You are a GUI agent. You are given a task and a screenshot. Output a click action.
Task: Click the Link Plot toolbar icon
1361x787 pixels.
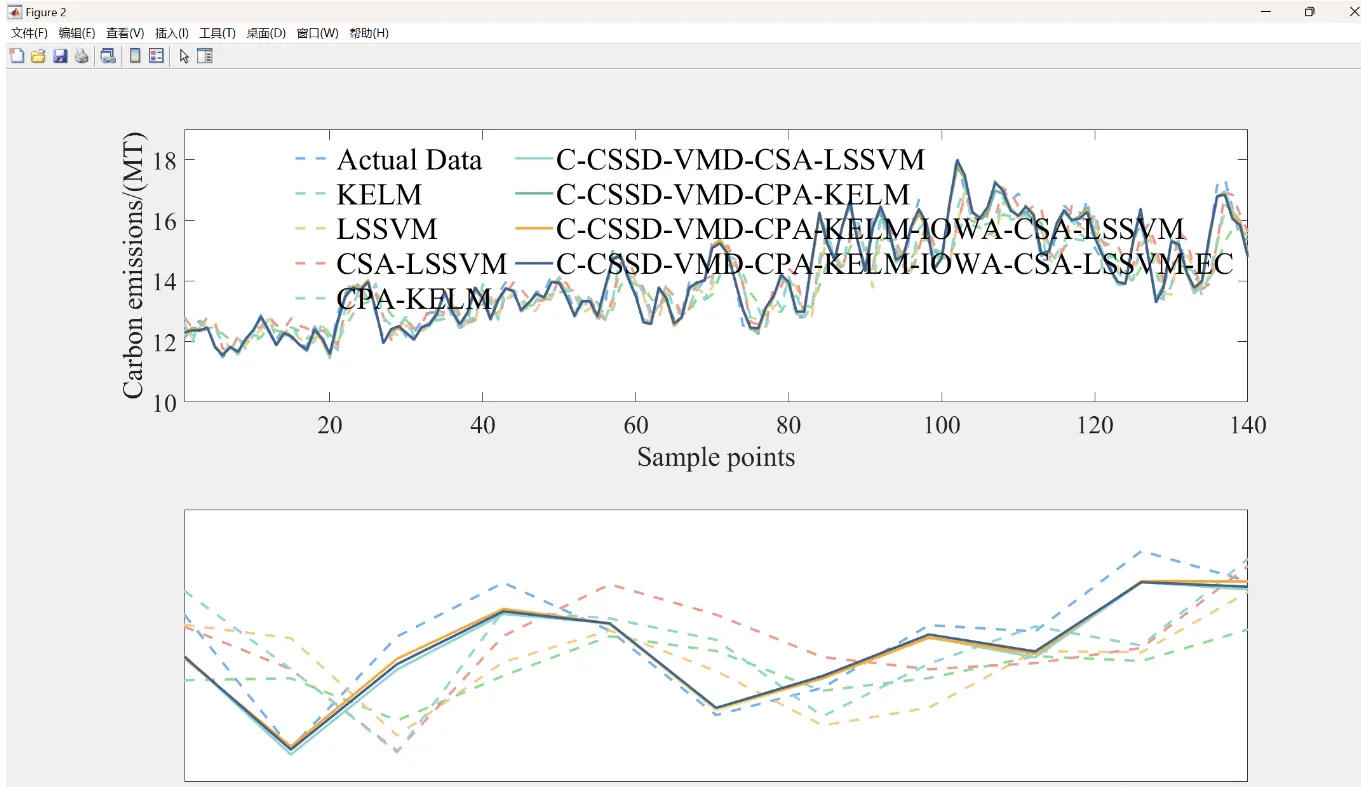pos(108,56)
